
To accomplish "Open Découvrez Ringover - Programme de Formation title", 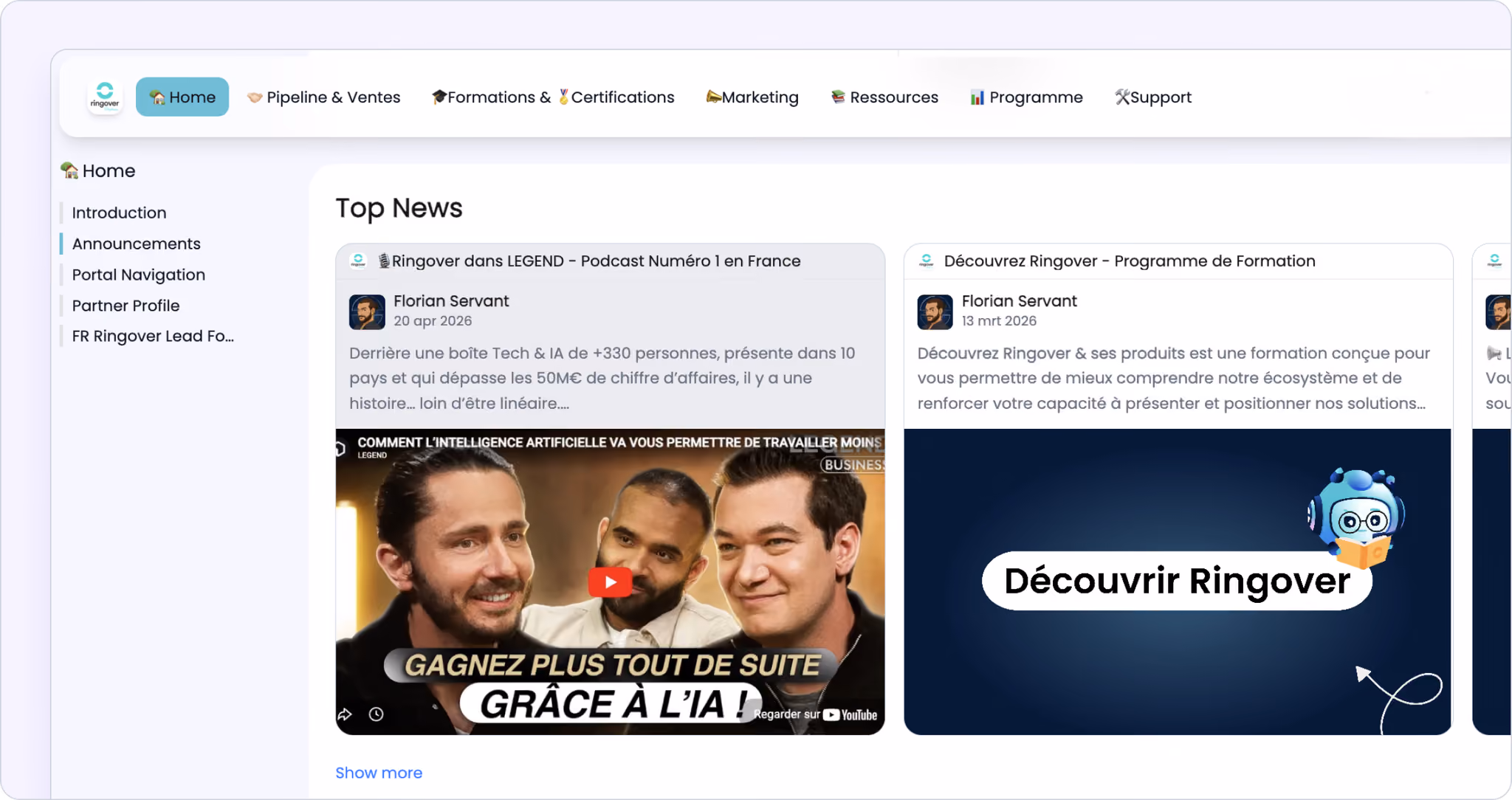I will tap(1130, 261).
